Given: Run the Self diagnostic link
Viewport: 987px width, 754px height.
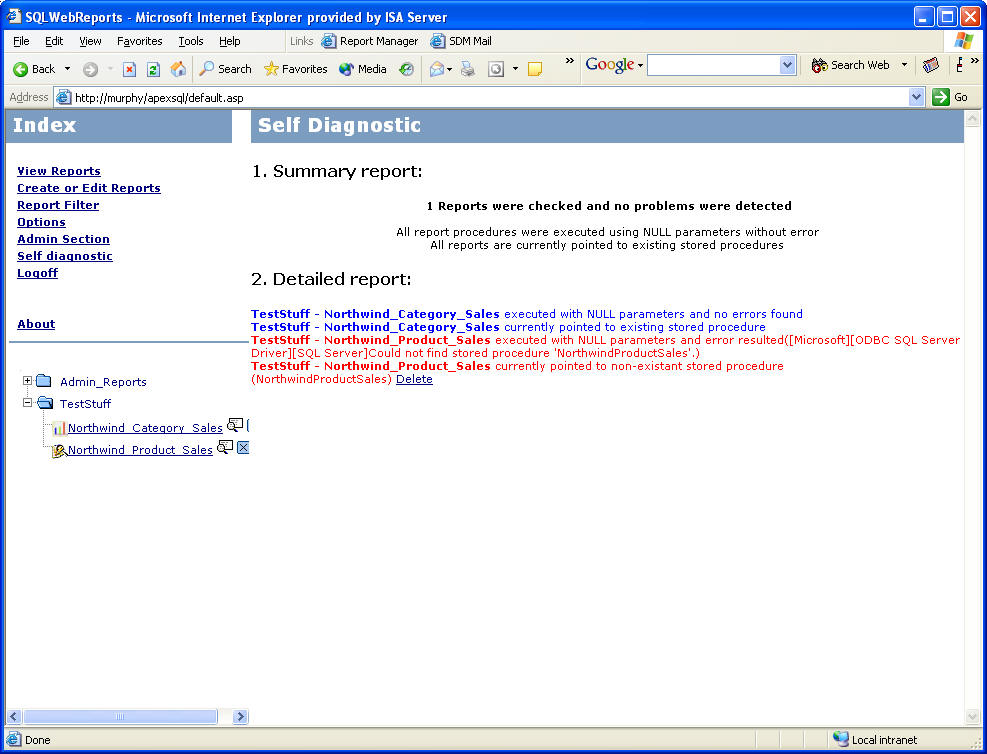Looking at the screenshot, I should (65, 256).
